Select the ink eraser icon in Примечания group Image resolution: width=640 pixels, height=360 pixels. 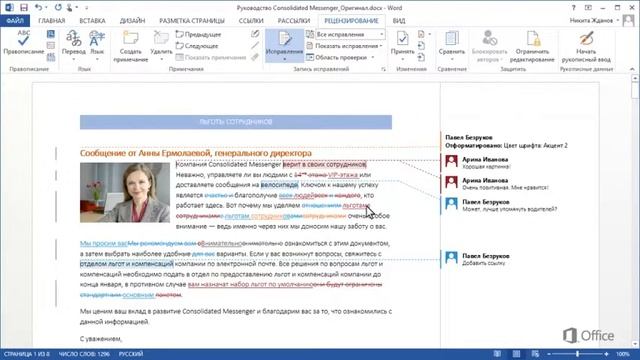pyautogui.click(x=255, y=57)
